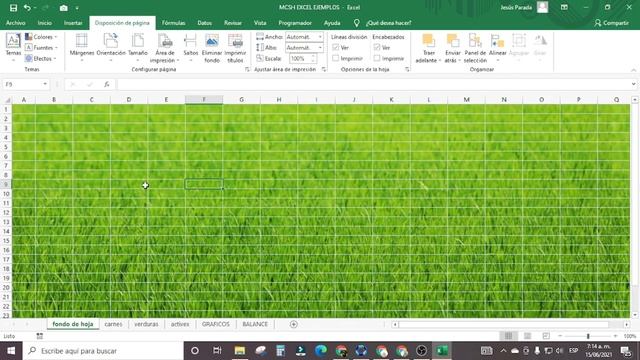The image size is (640, 360).
Task: Switch to Page Layout view in status bar
Action: coord(527,336)
